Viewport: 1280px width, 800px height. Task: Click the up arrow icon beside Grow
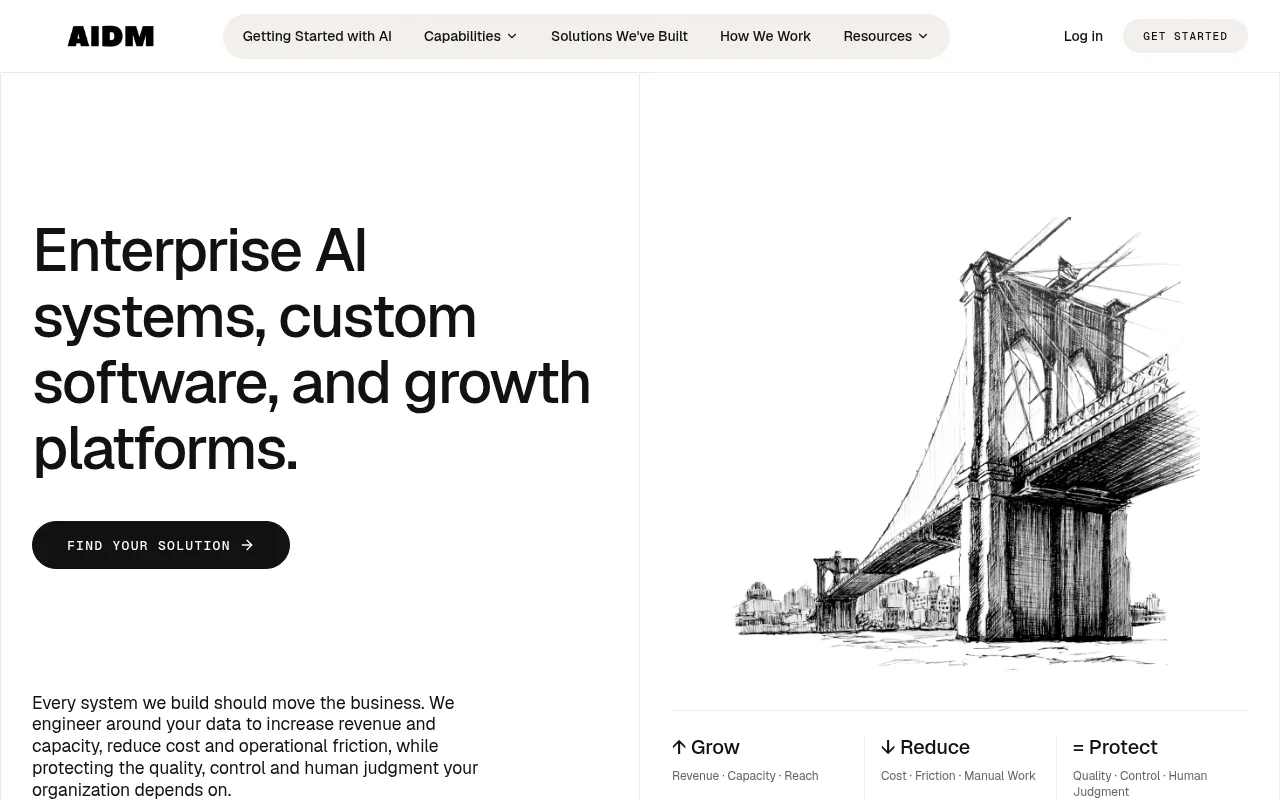point(679,747)
